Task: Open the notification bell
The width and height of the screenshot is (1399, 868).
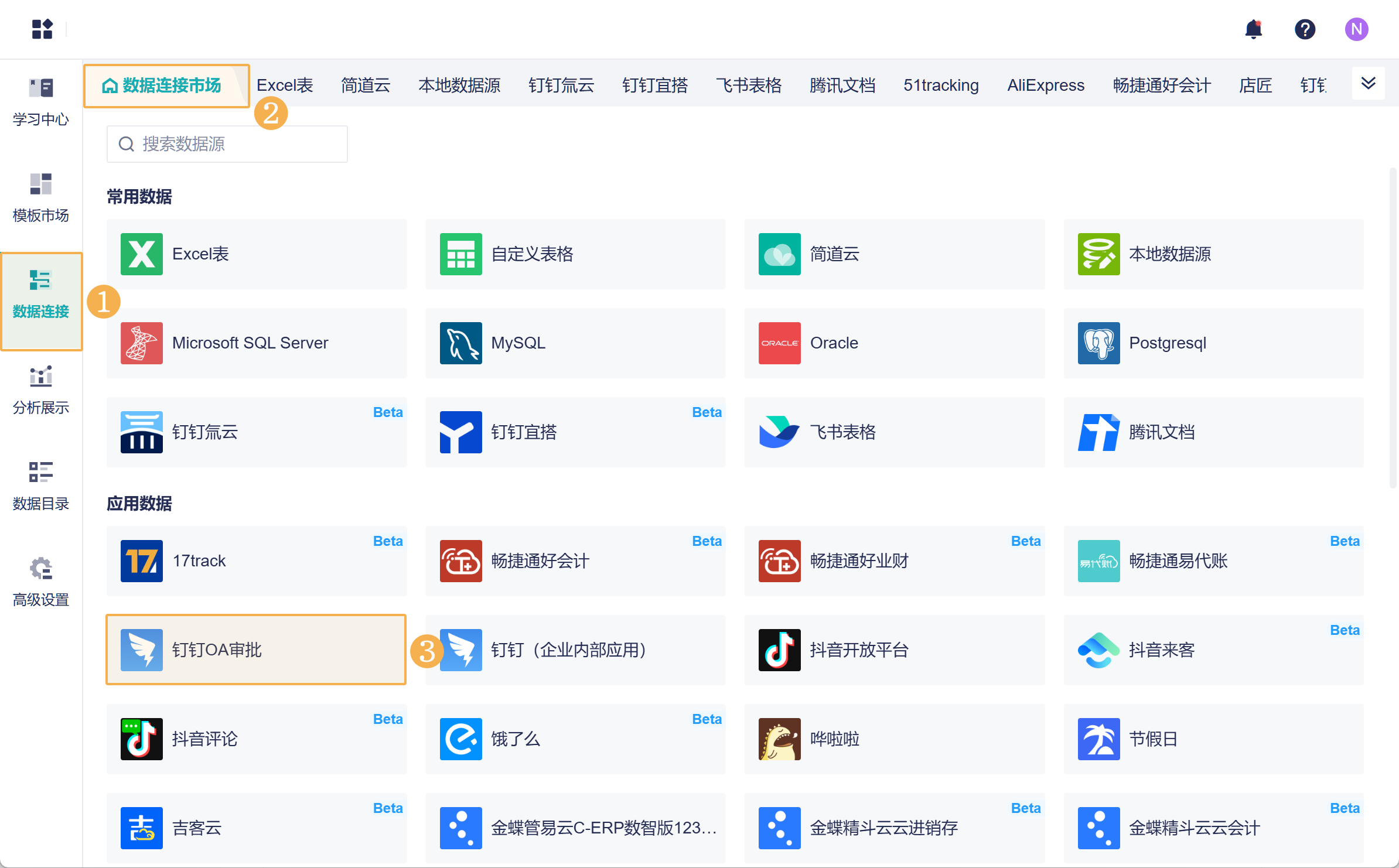Action: tap(1253, 29)
